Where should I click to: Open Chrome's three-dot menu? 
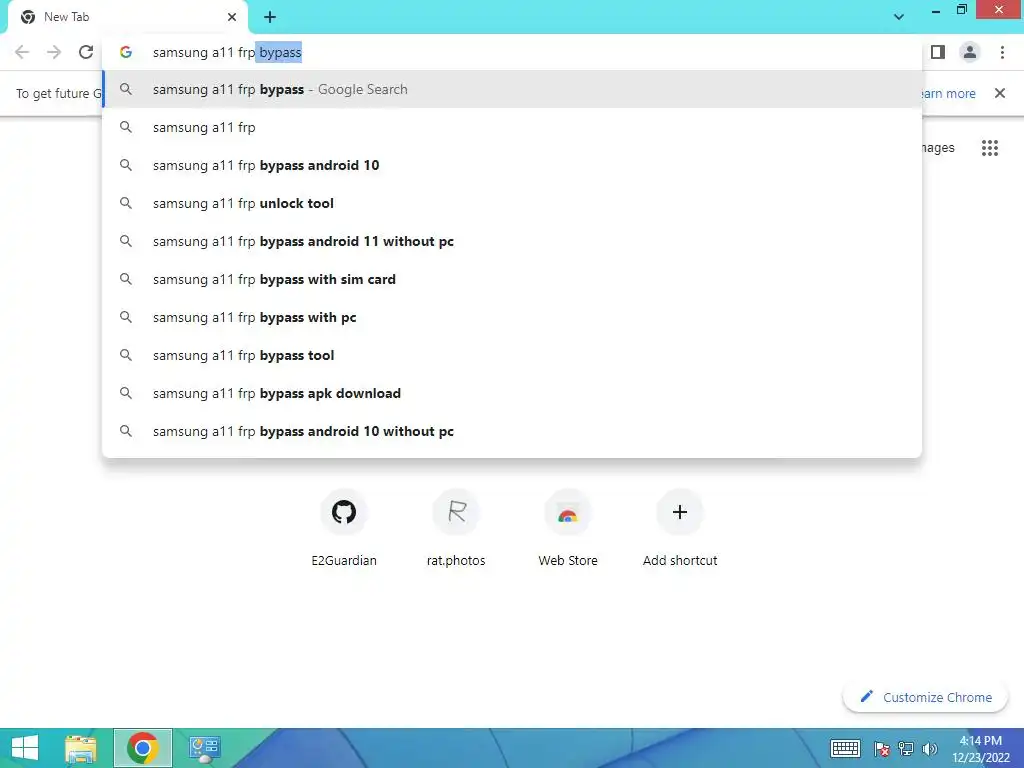[x=1002, y=52]
